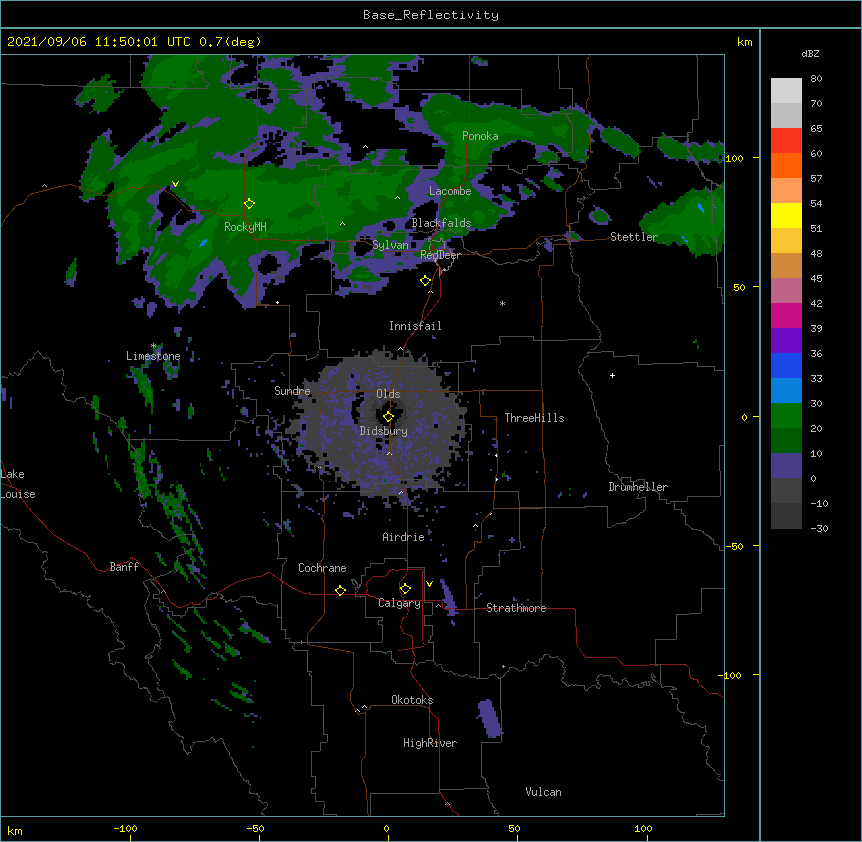Click the RedDeer city label
This screenshot has width=862, height=842.
click(x=440, y=255)
